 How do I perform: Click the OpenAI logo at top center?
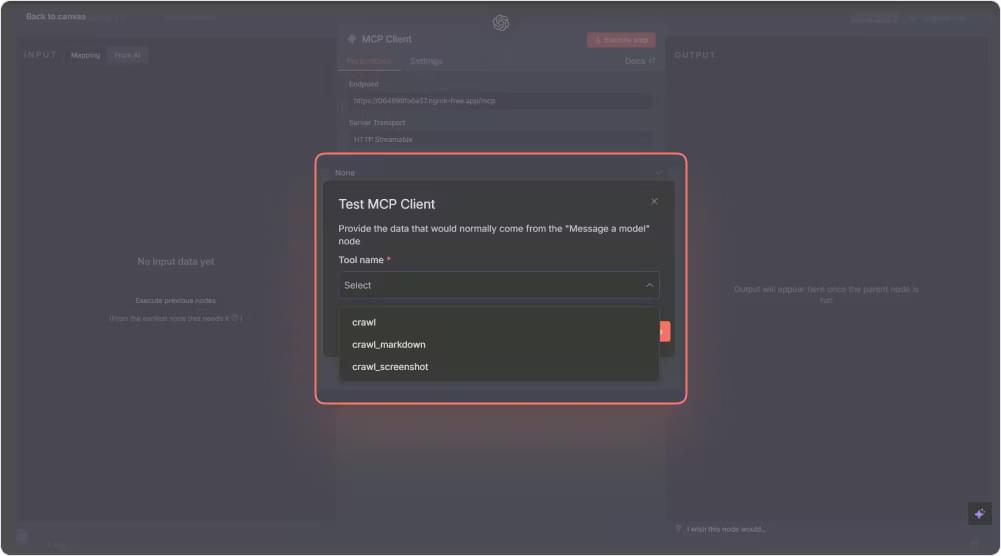coord(501,22)
